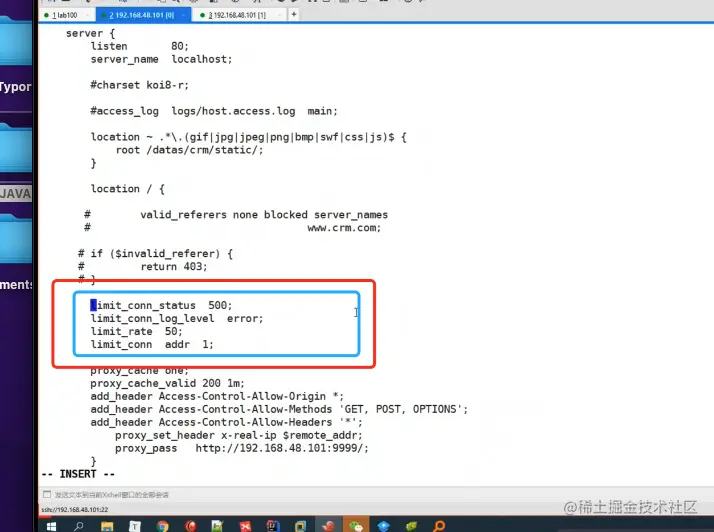The height and width of the screenshot is (532, 714).
Task: Launch Typora from the taskbar
Action: click(x=135, y=527)
